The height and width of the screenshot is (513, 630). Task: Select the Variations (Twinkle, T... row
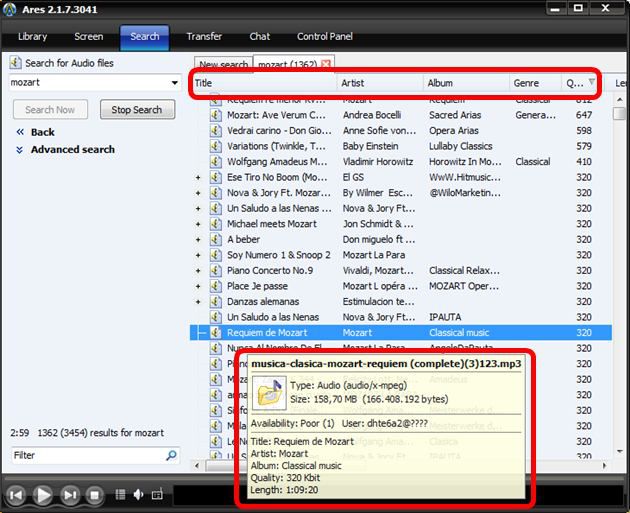click(x=401, y=146)
